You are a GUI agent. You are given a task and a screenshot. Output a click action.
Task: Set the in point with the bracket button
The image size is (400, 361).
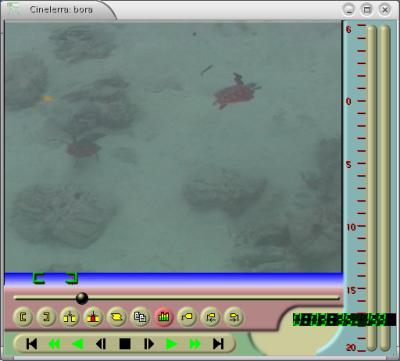pyautogui.click(x=23, y=317)
